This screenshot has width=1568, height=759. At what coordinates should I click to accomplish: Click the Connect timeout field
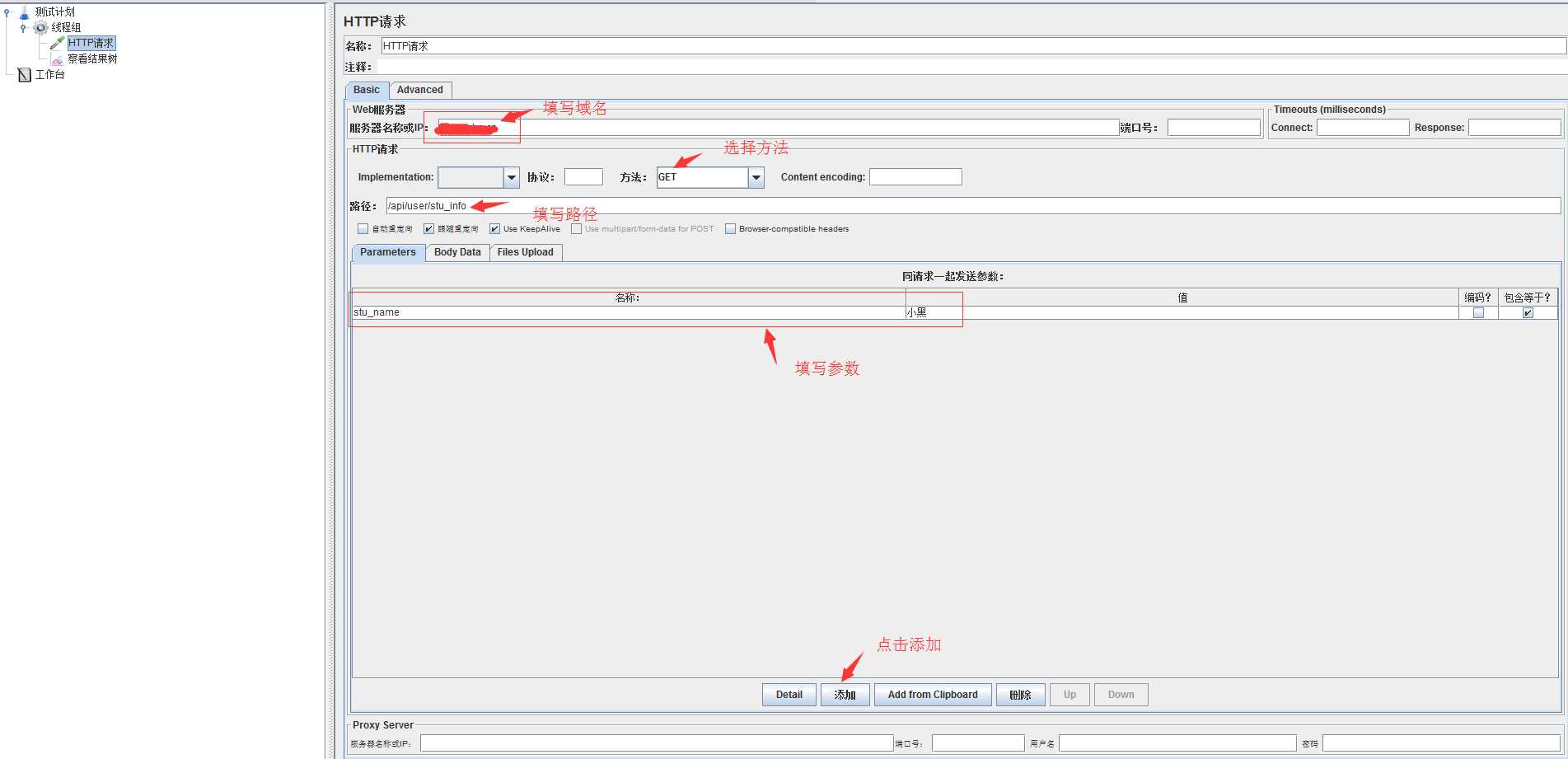click(x=1363, y=128)
